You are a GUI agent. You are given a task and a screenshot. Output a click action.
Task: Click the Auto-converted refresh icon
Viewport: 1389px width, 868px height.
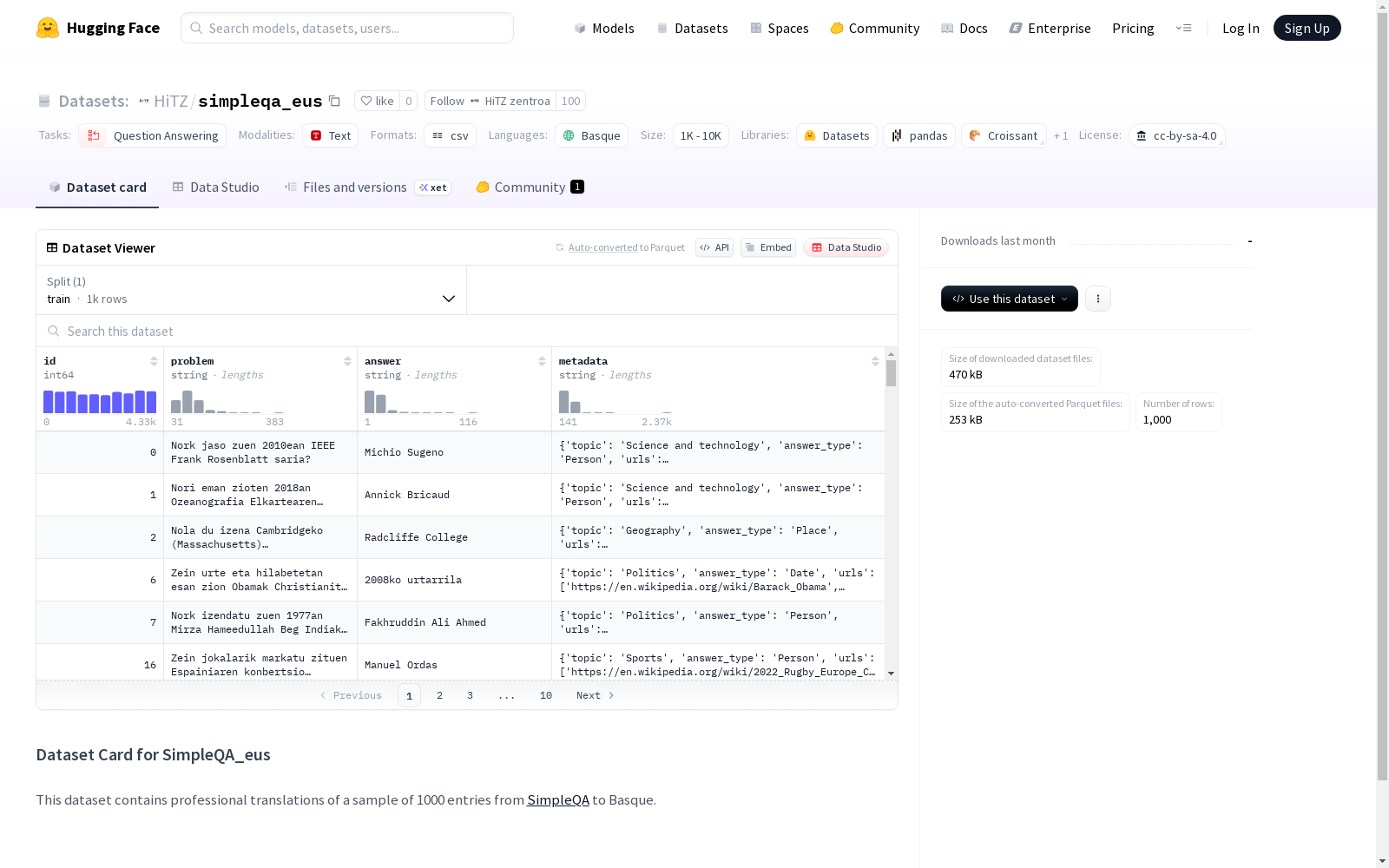560,247
